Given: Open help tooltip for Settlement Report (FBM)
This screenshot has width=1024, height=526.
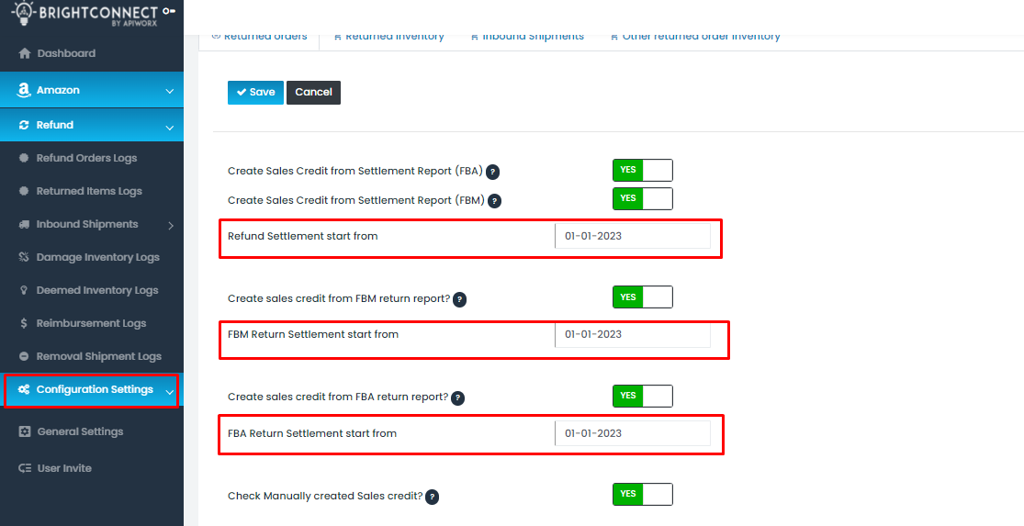Looking at the screenshot, I should (495, 201).
